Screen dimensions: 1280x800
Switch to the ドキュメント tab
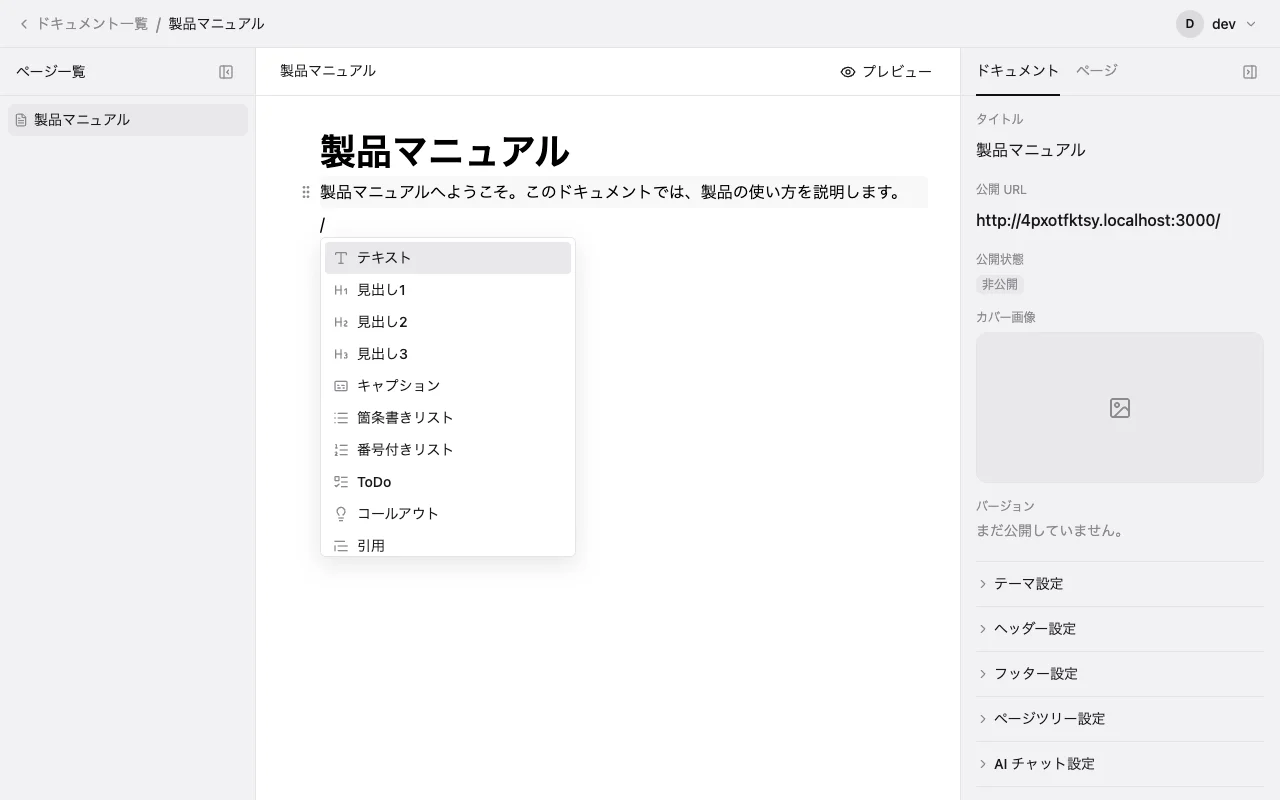pos(1017,71)
